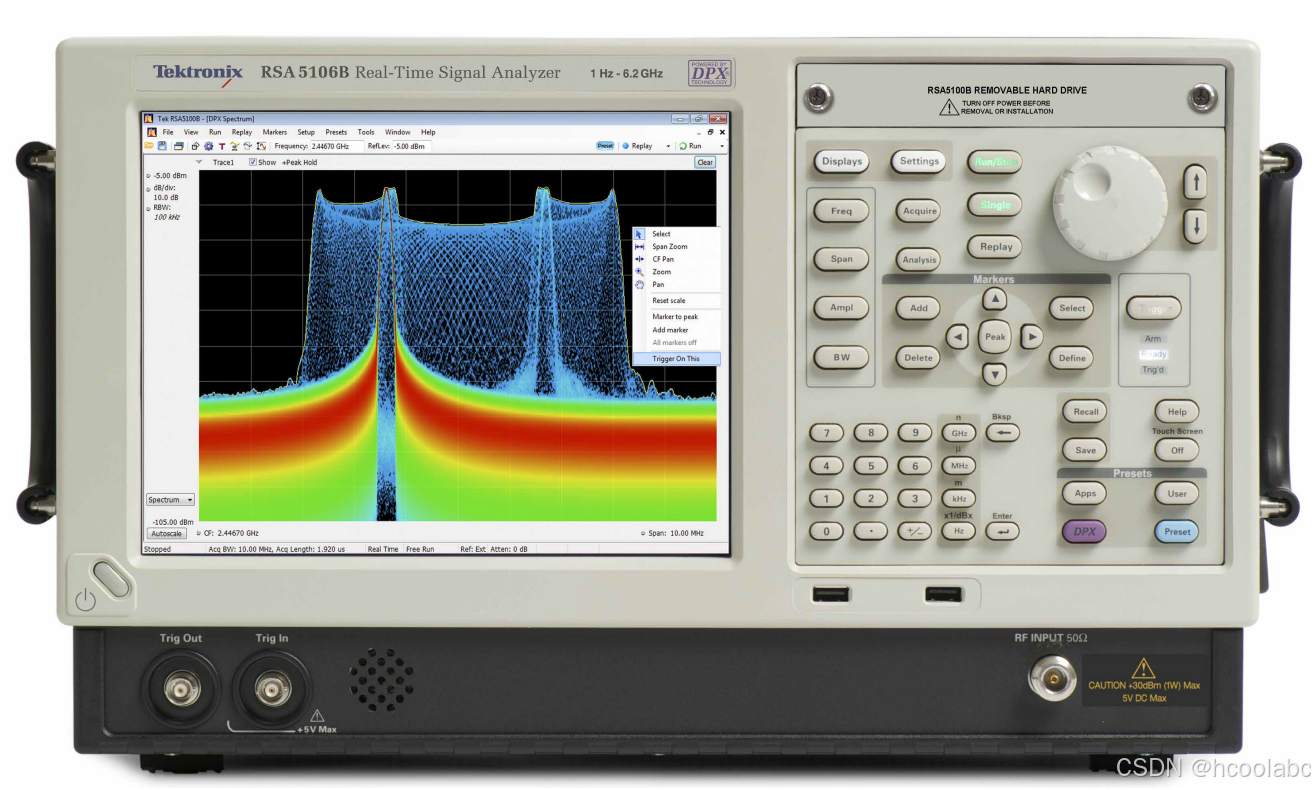
Task: Click the plus/minus sign keypad key
Action: [914, 532]
